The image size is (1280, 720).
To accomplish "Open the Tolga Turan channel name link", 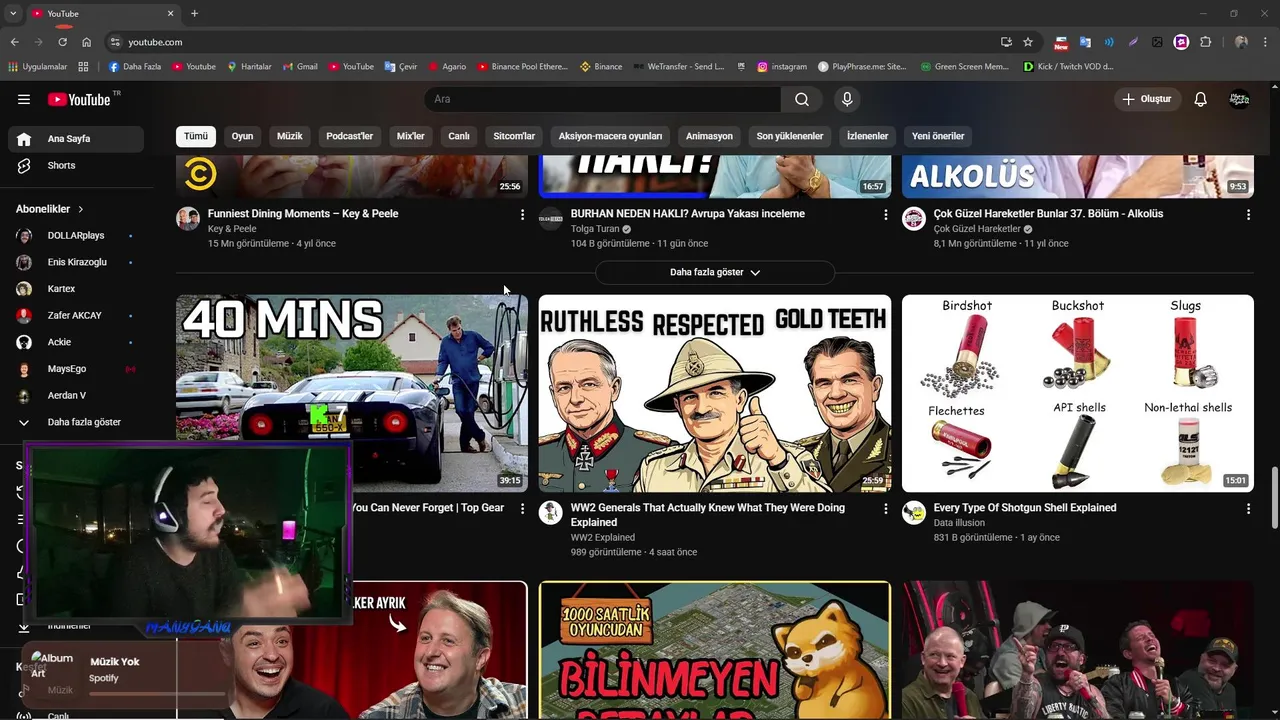I will coord(595,229).
